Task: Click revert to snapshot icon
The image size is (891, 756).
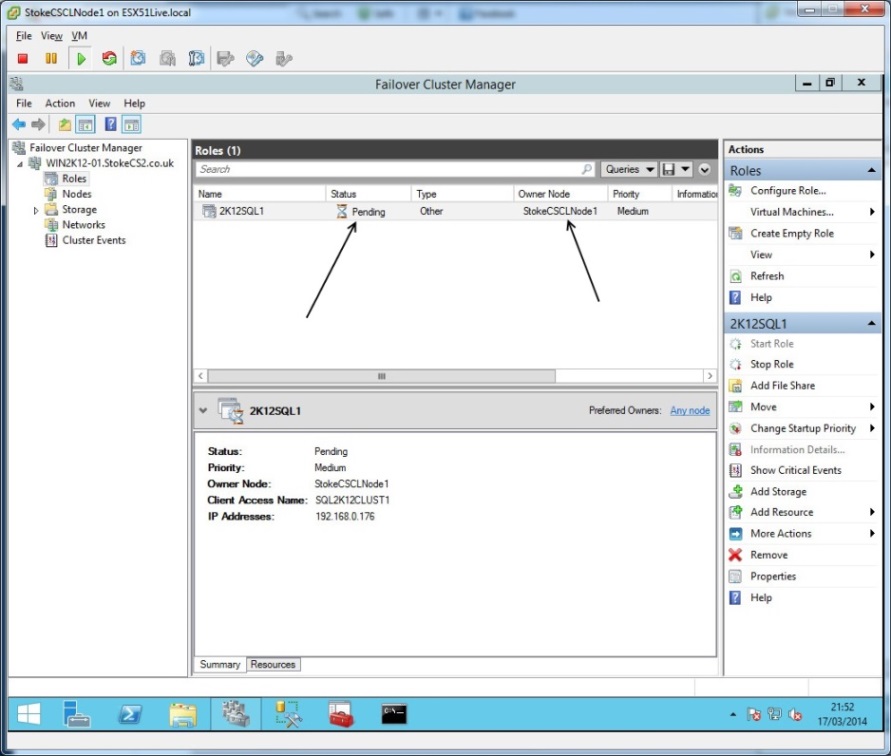Action: [x=168, y=59]
